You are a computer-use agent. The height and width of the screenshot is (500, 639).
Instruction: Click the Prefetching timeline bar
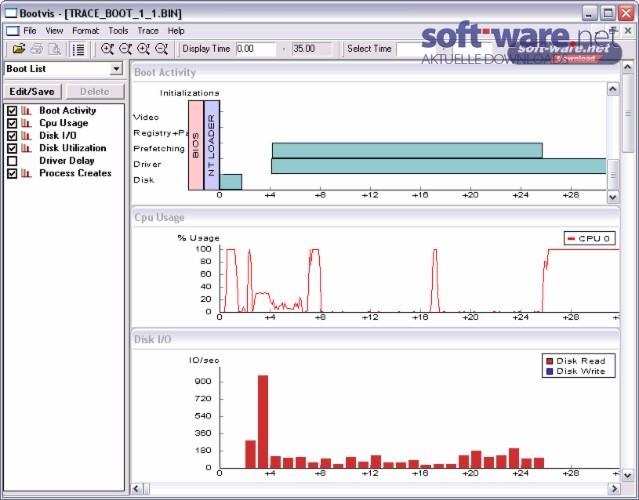click(407, 150)
